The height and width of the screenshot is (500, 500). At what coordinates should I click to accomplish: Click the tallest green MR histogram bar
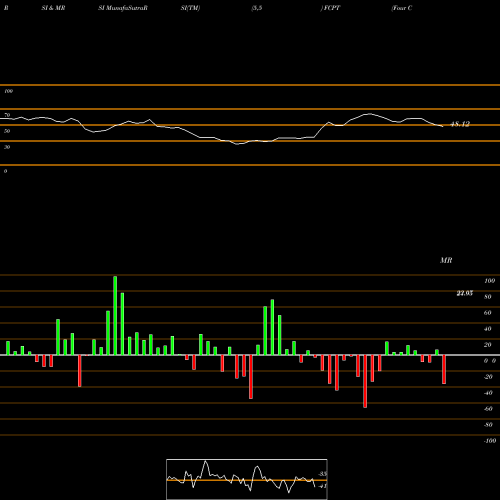point(115,315)
